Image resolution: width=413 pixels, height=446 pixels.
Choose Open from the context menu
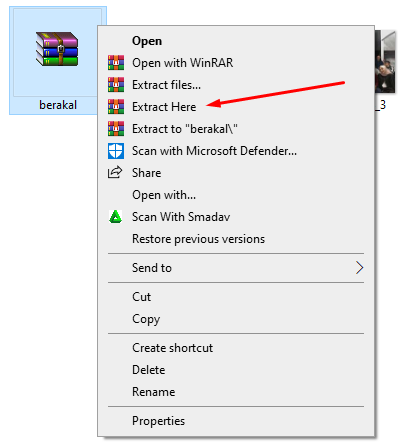[236, 41]
